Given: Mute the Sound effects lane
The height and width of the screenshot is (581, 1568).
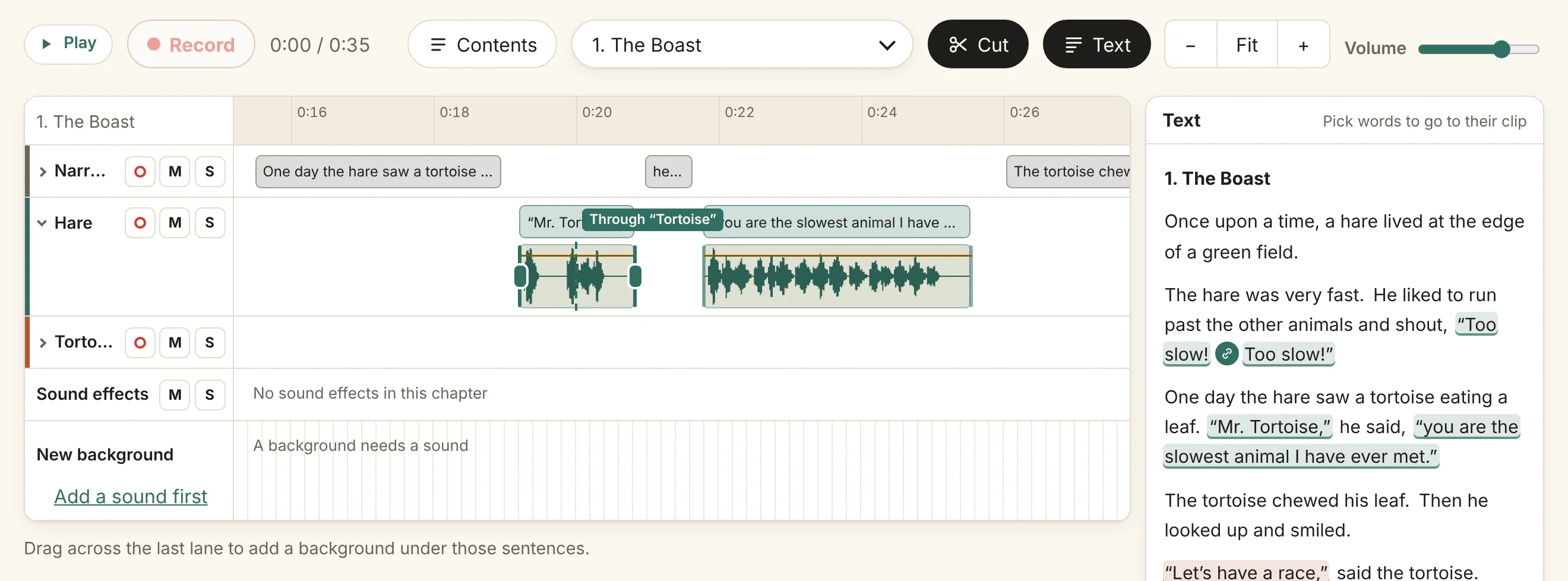Looking at the screenshot, I should coord(175,395).
